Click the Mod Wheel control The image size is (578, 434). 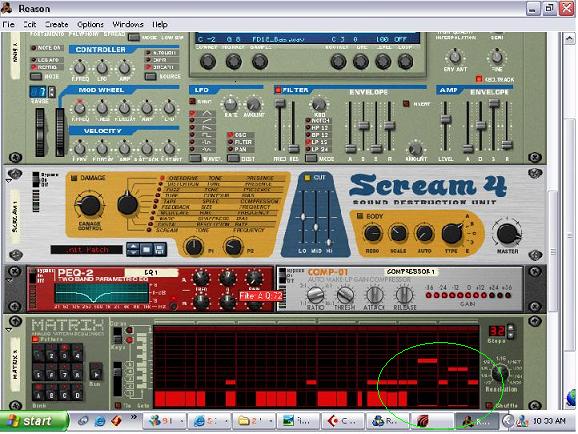tap(60, 132)
